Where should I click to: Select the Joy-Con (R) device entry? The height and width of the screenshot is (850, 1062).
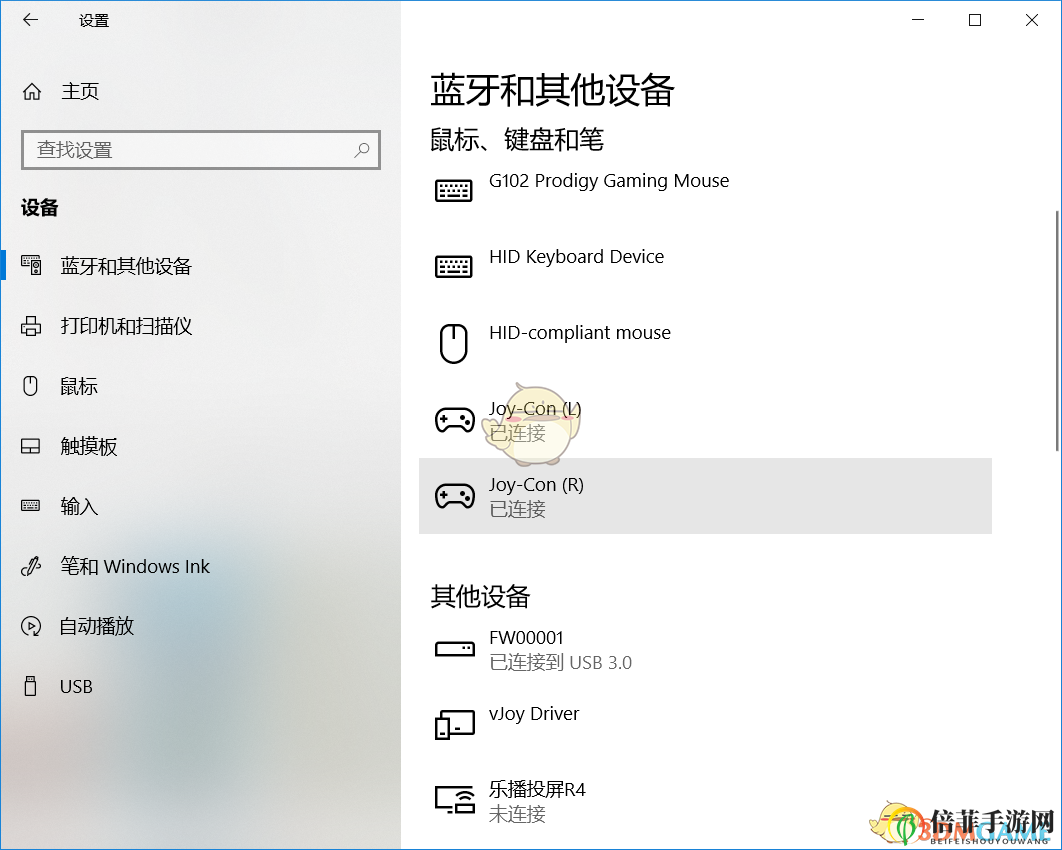point(704,496)
